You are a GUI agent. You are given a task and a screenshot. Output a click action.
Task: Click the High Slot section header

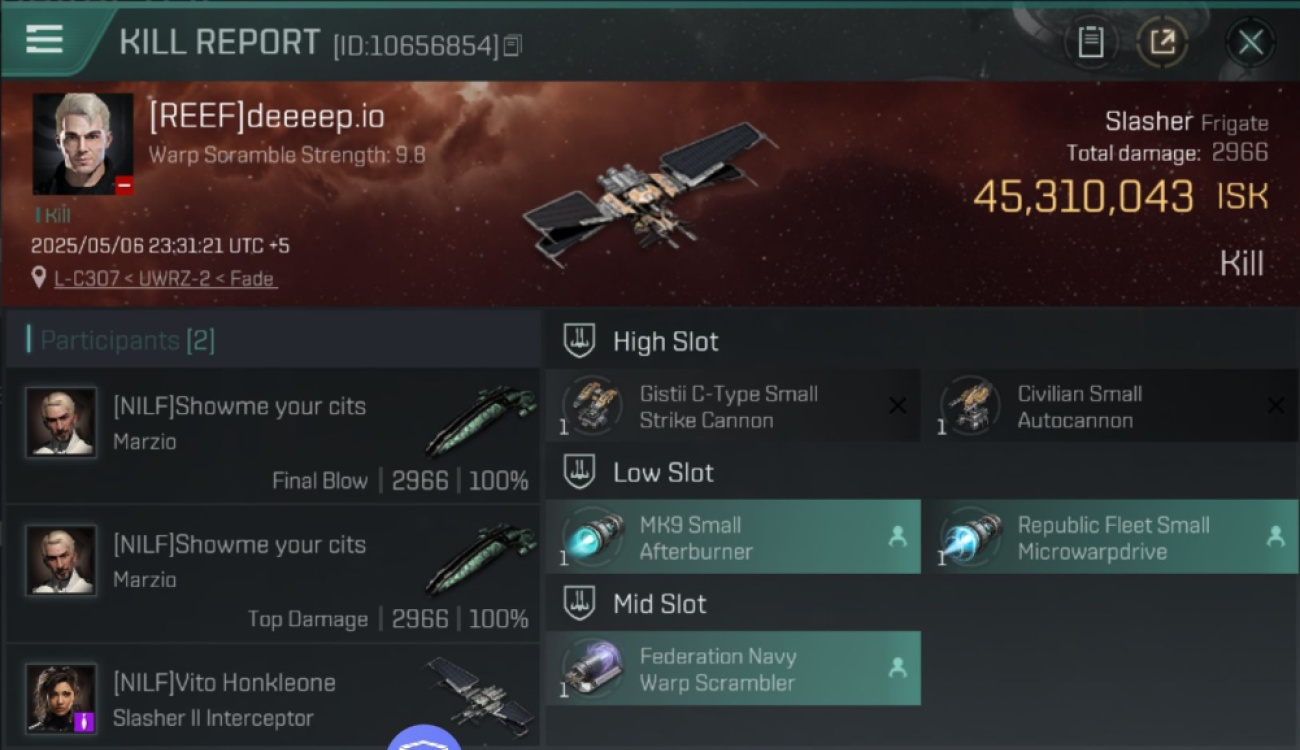click(x=665, y=341)
